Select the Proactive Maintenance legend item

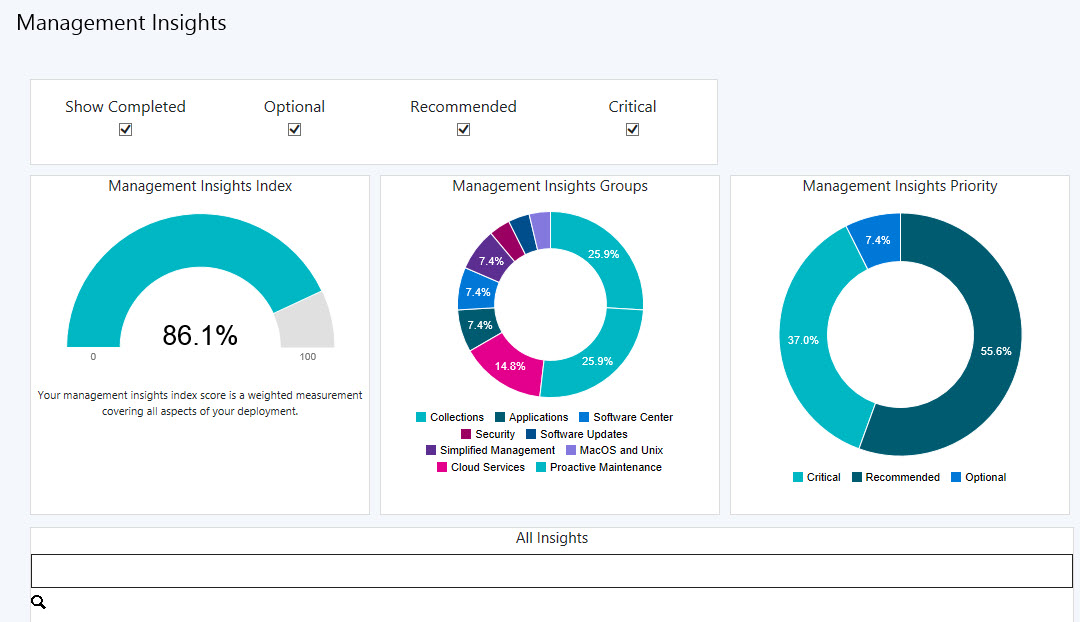pos(599,467)
